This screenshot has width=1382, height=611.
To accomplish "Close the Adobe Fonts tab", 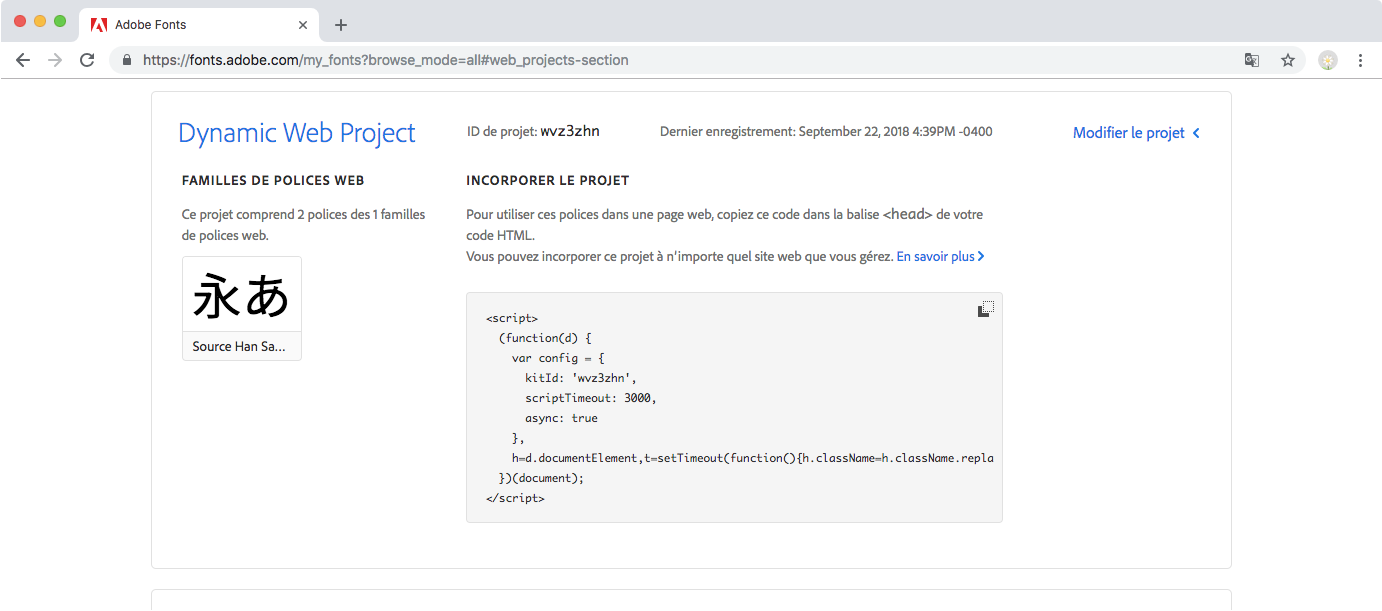I will click(x=303, y=24).
